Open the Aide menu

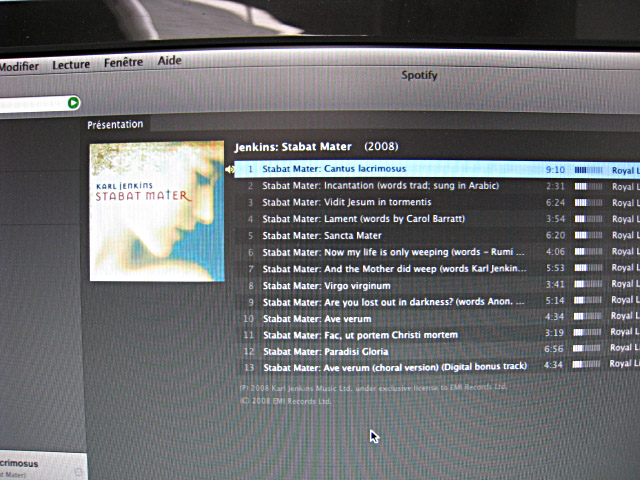tap(169, 61)
